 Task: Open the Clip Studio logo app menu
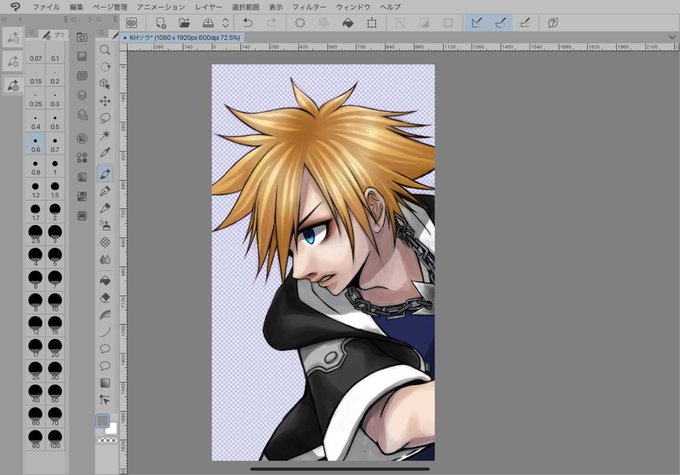tap(15, 7)
